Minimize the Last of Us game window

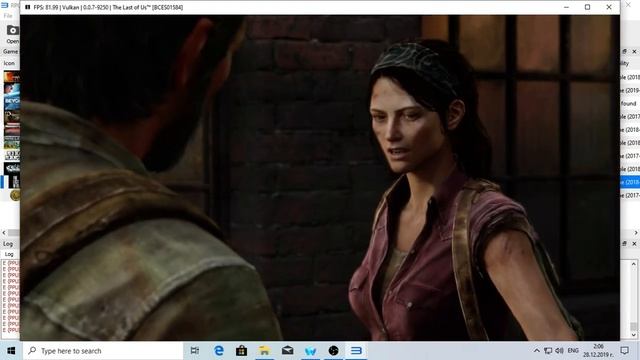[566, 7]
